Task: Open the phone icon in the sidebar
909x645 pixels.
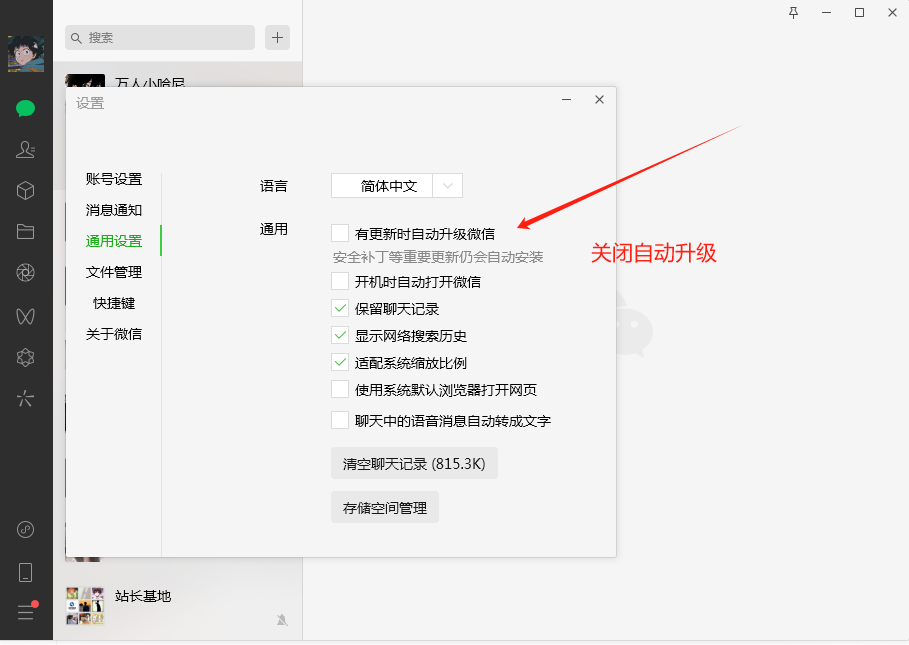Action: click(26, 572)
